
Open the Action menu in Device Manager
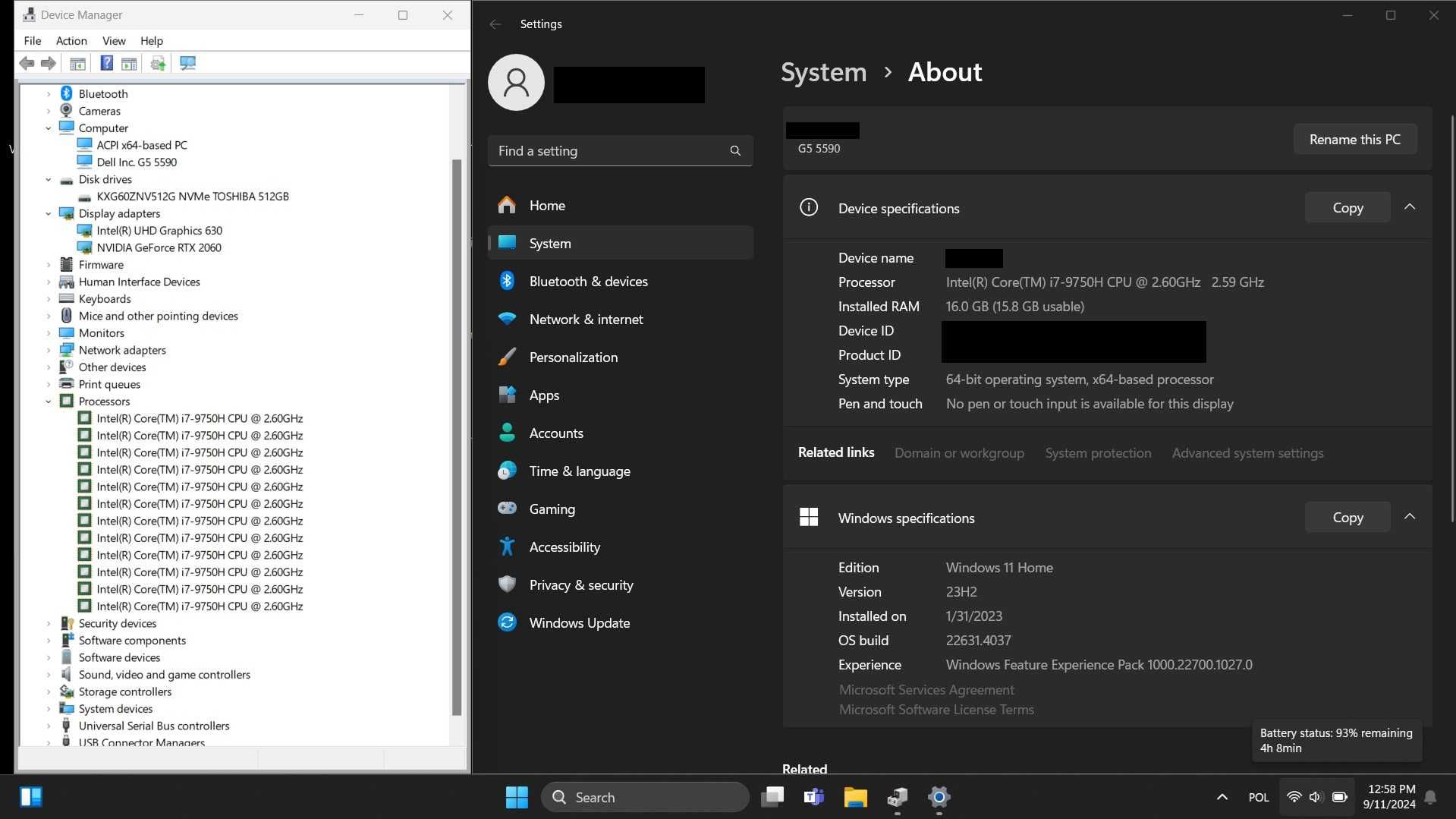[71, 40]
